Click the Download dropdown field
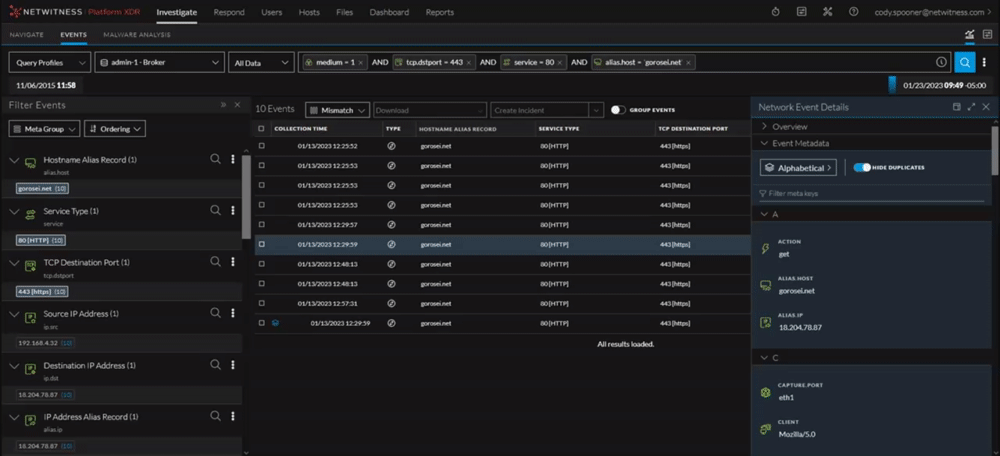Viewport: 1000px width, 456px height. point(430,110)
